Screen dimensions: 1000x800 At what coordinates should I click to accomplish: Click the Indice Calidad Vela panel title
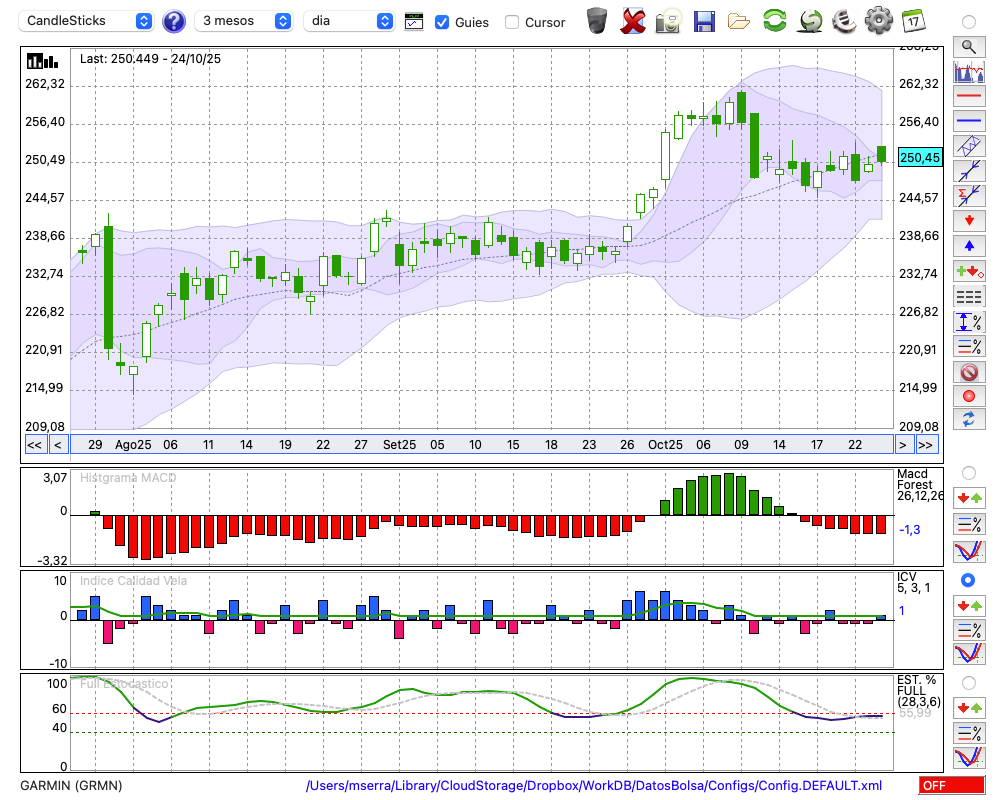point(133,581)
